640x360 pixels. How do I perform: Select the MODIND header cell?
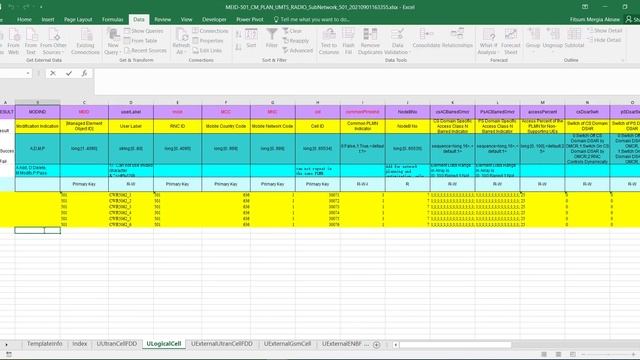coord(38,112)
